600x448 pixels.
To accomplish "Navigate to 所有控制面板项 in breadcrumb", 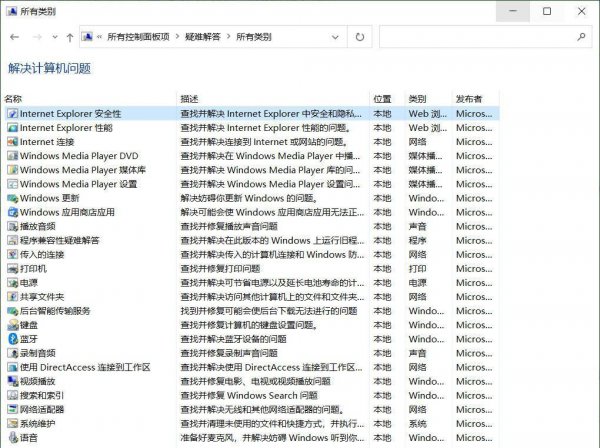I will click(x=138, y=37).
